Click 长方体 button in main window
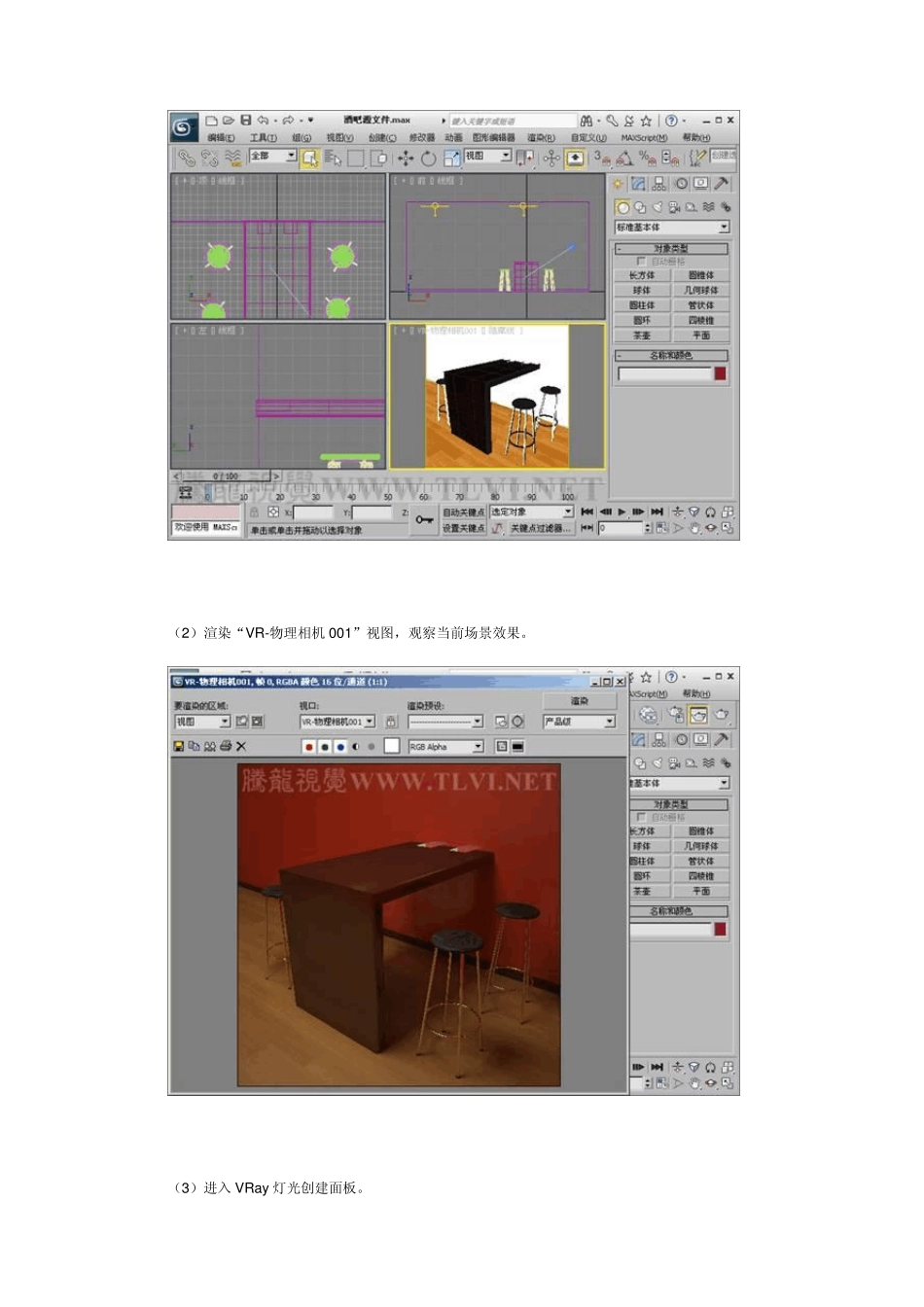Image resolution: width=924 pixels, height=1307 pixels. tap(642, 276)
